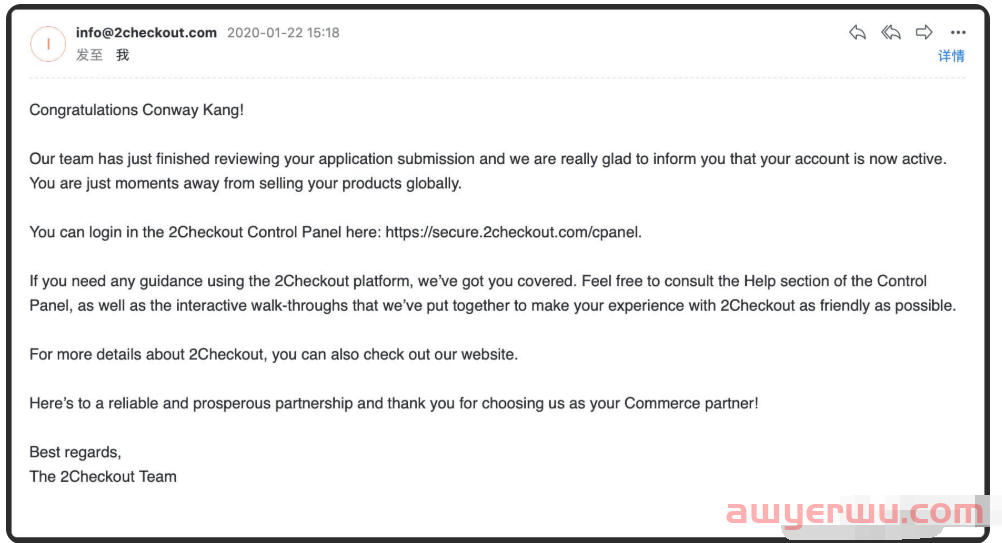This screenshot has width=1002, height=543.
Task: Click the reply-all double arrow icon
Action: pyautogui.click(x=891, y=33)
